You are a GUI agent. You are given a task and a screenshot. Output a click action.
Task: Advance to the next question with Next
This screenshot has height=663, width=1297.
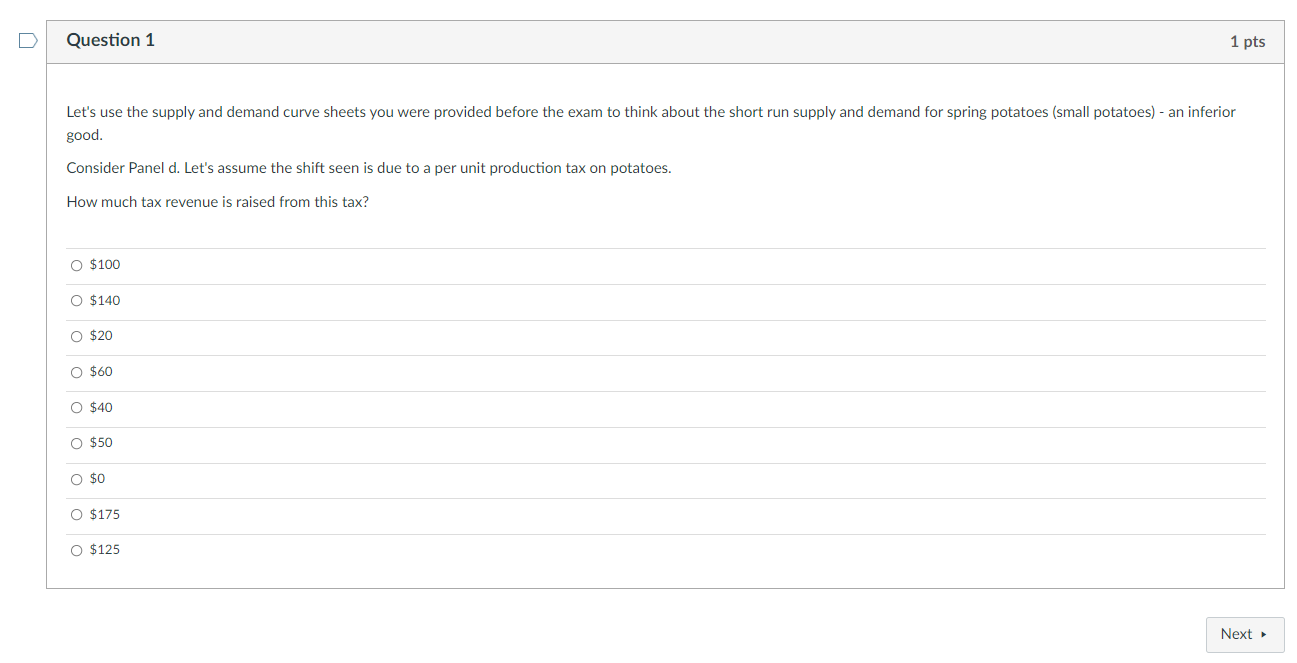click(1244, 634)
